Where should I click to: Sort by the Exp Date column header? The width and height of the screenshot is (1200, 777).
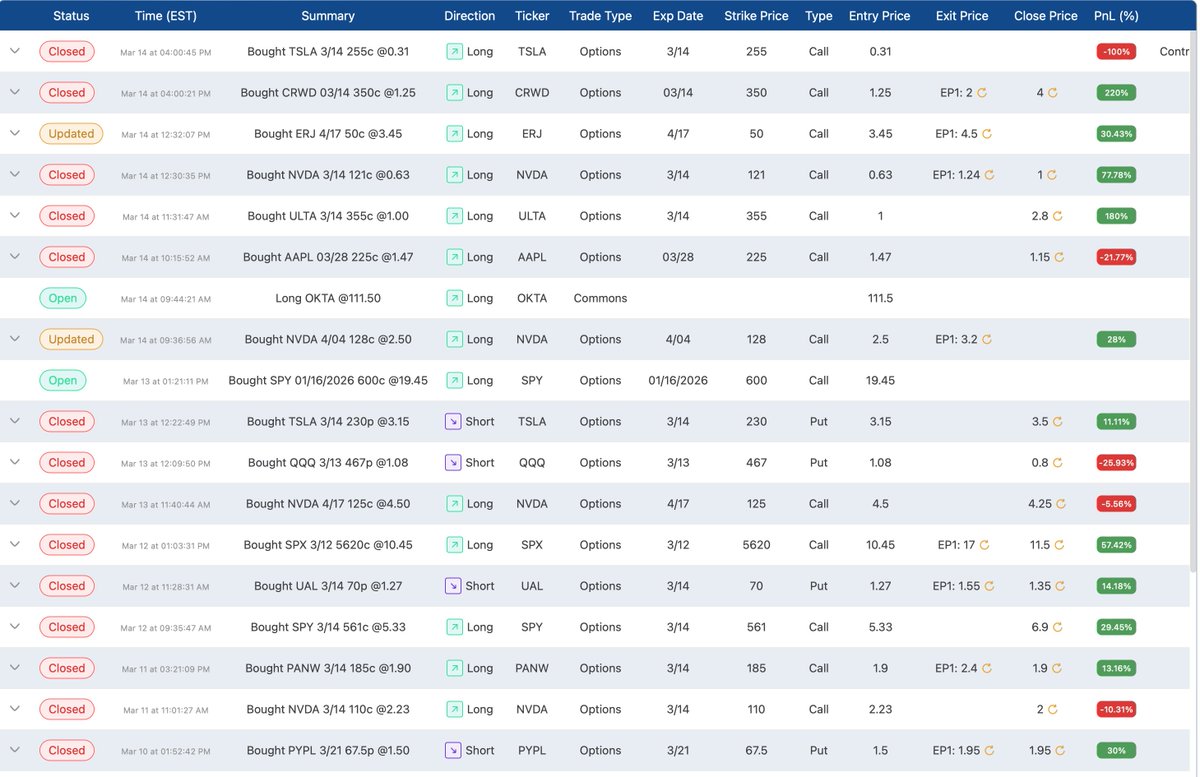click(x=678, y=16)
